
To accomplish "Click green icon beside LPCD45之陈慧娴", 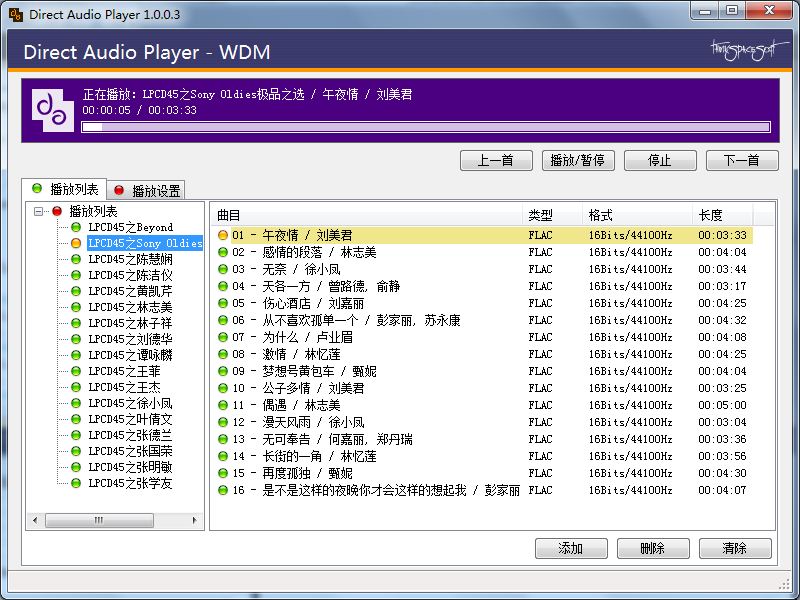I will coord(76,259).
